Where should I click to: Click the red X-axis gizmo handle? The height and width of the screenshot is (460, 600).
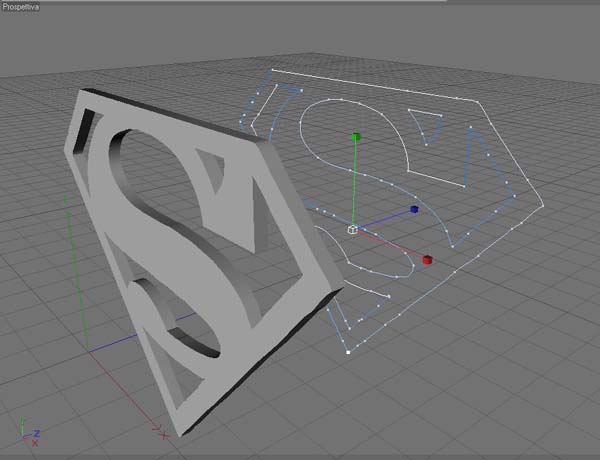(427, 260)
